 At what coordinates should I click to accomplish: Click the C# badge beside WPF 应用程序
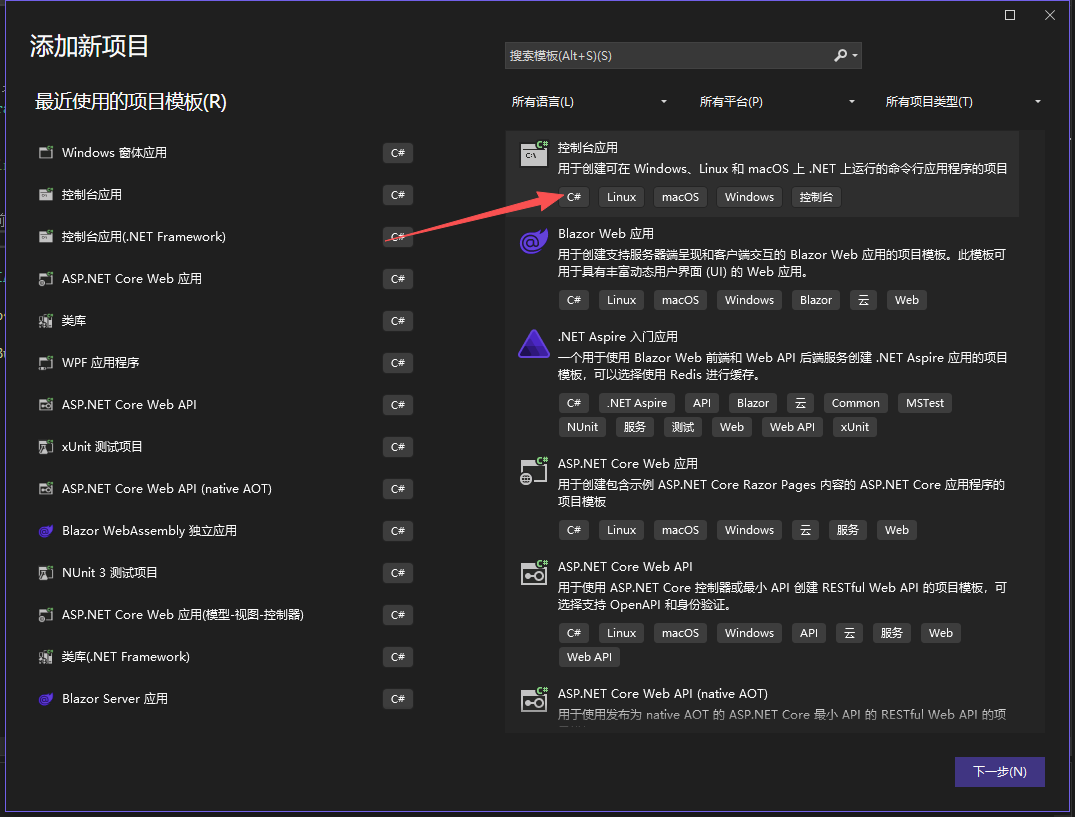pyautogui.click(x=398, y=363)
